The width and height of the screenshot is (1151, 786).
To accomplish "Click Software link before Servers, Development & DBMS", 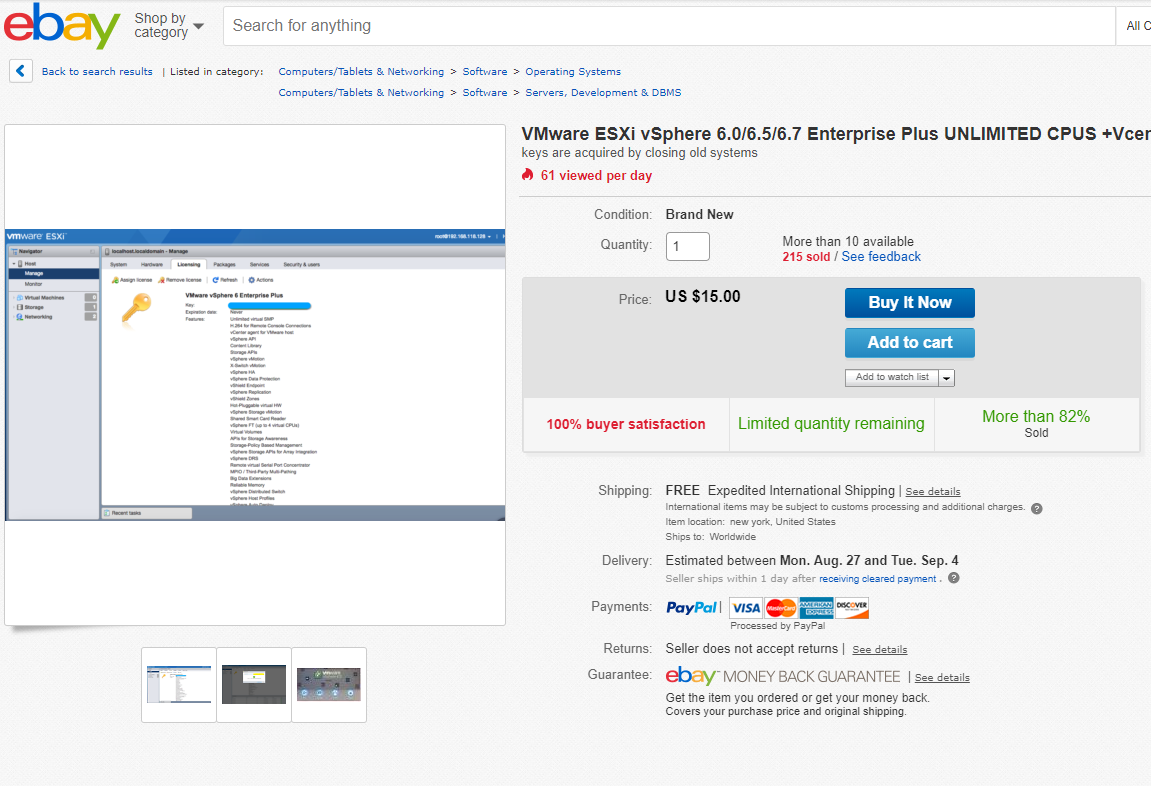I will click(484, 92).
